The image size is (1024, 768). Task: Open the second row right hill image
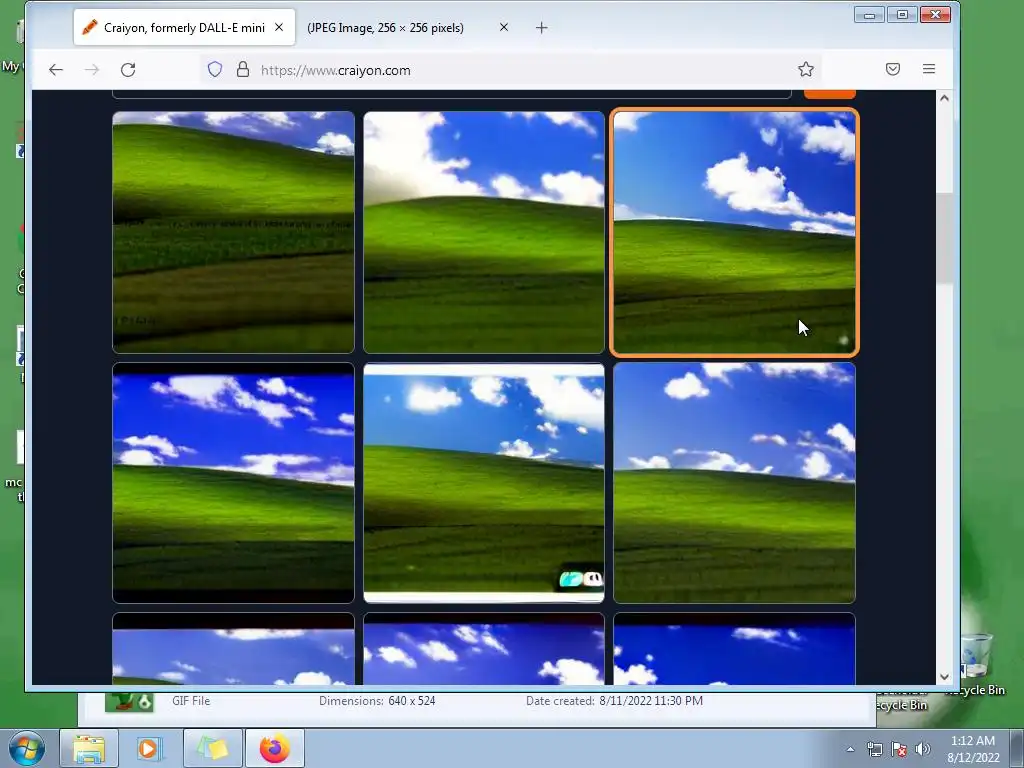point(734,483)
